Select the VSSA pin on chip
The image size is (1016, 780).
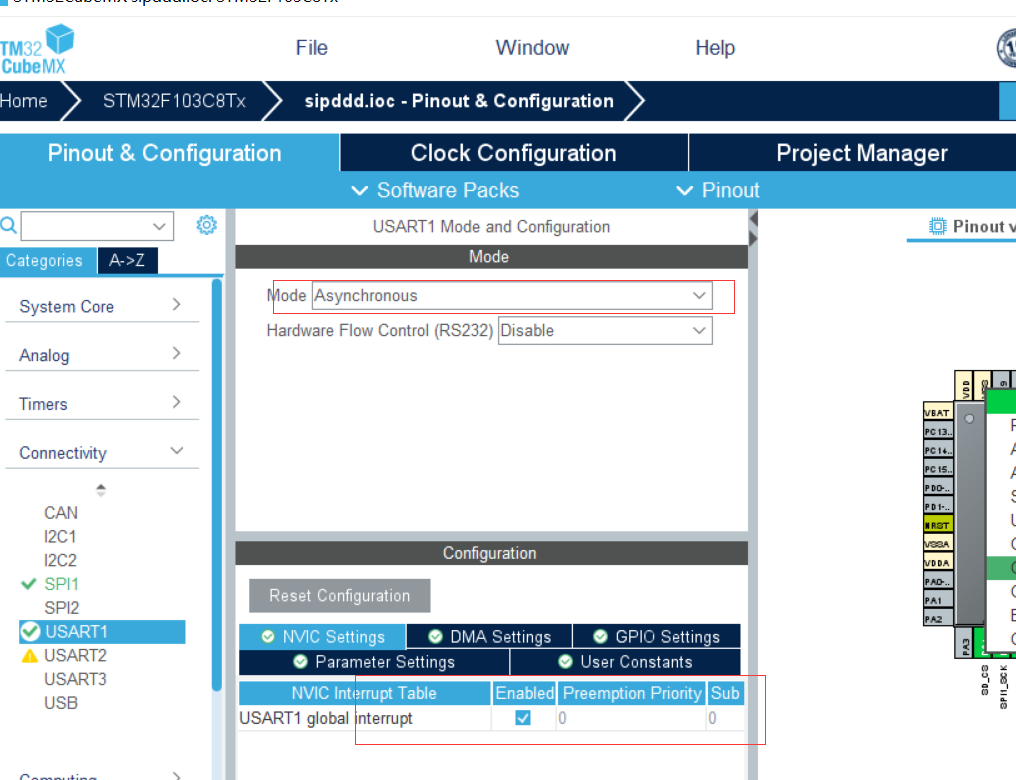tap(938, 544)
